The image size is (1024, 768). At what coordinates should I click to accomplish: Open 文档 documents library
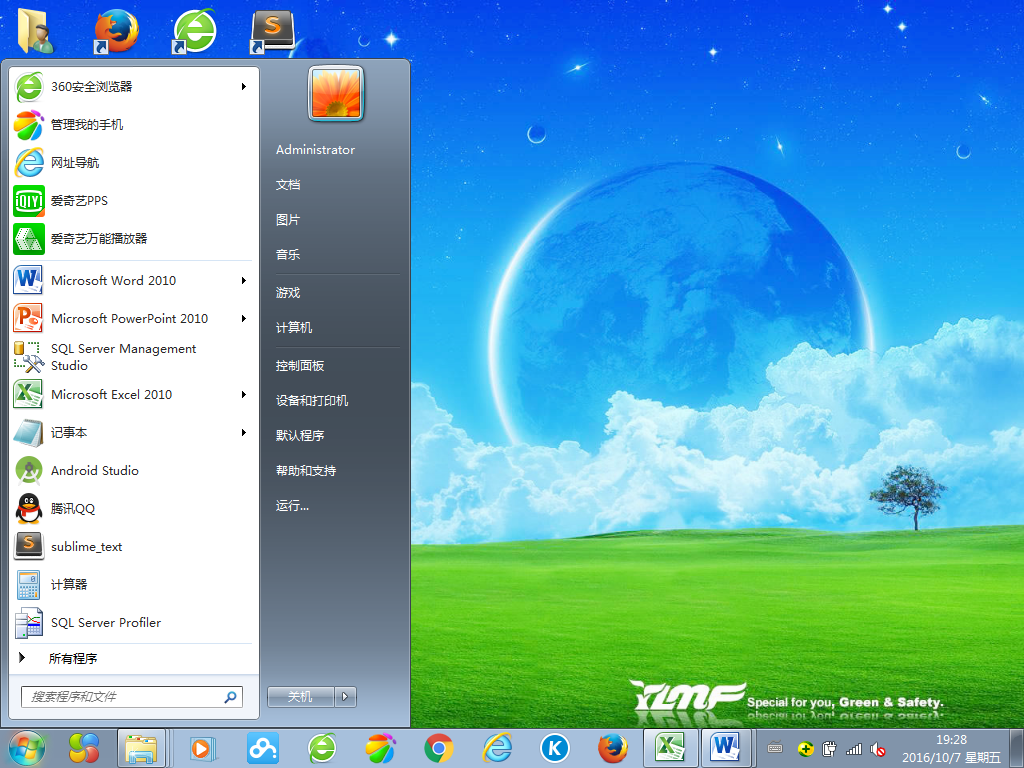coord(288,185)
